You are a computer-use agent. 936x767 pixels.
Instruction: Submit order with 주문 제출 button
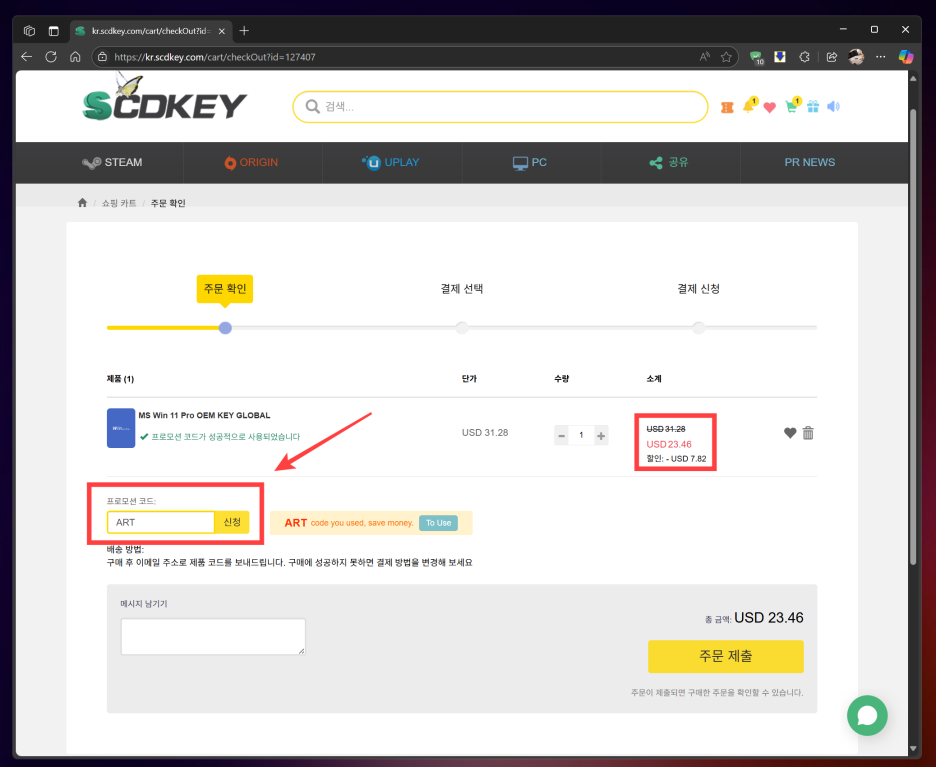pyautogui.click(x=725, y=656)
